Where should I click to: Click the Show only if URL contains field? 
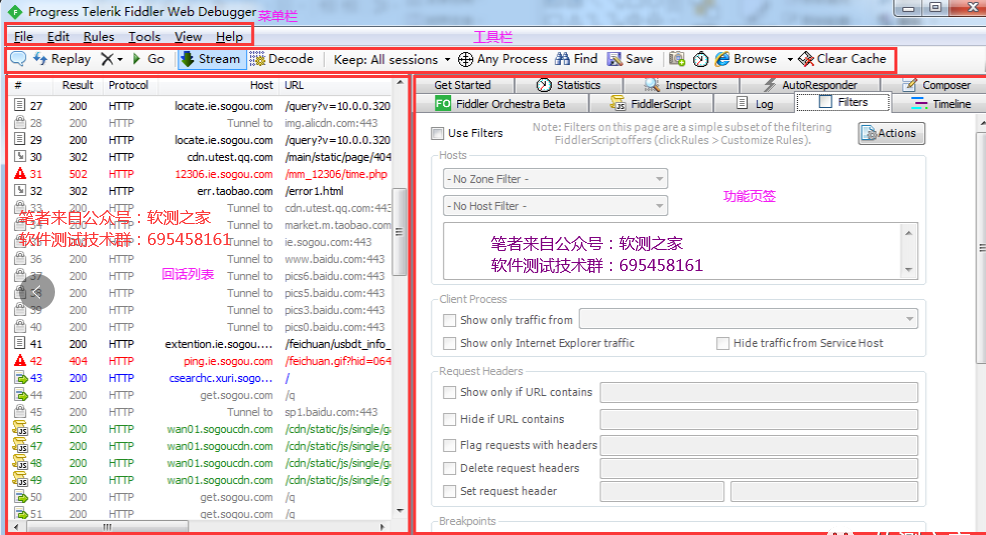(758, 392)
